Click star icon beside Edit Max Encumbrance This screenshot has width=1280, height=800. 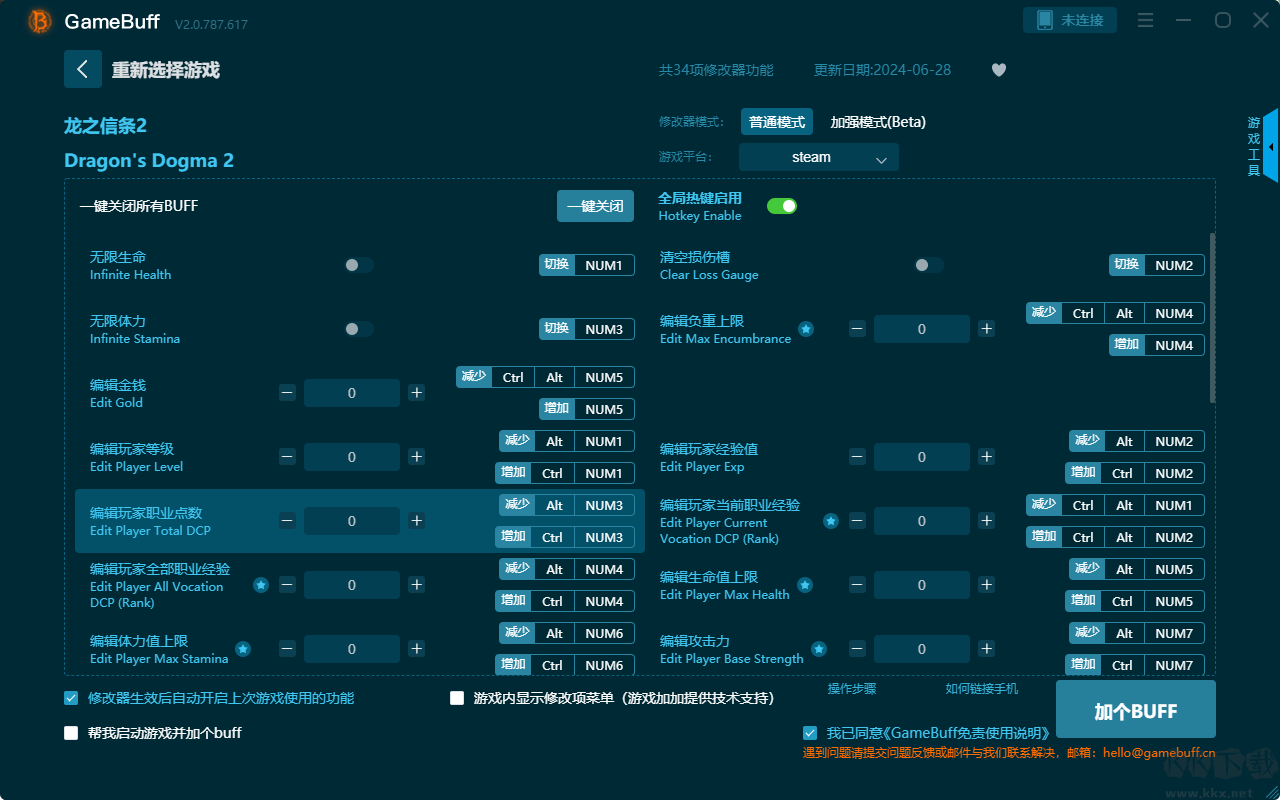pyautogui.click(x=805, y=329)
